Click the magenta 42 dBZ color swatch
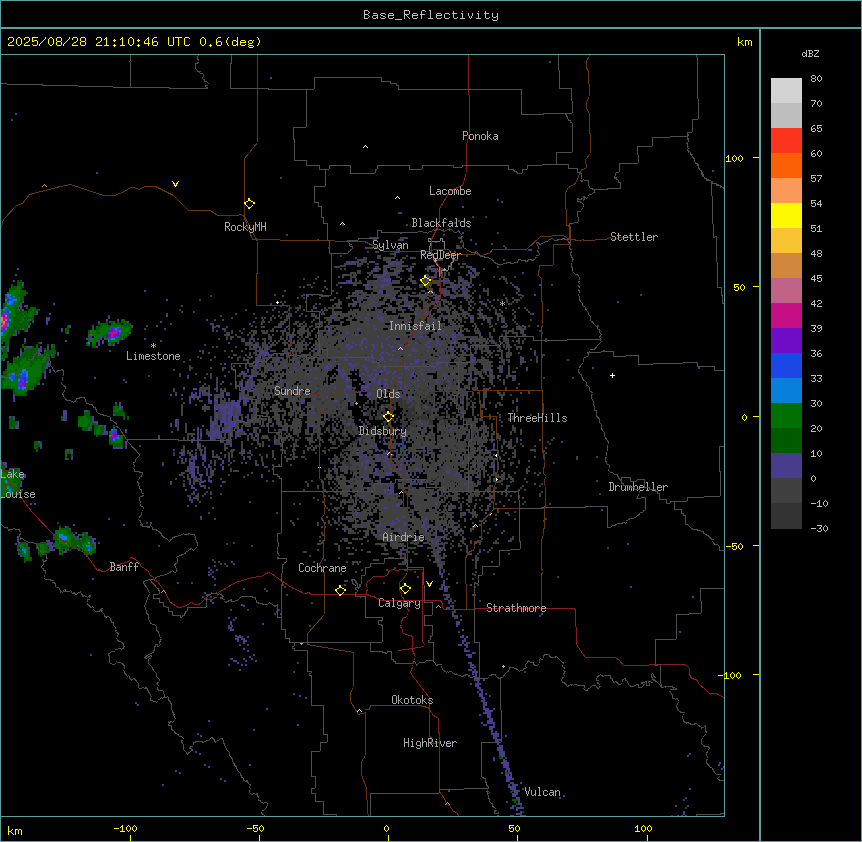 click(x=786, y=315)
